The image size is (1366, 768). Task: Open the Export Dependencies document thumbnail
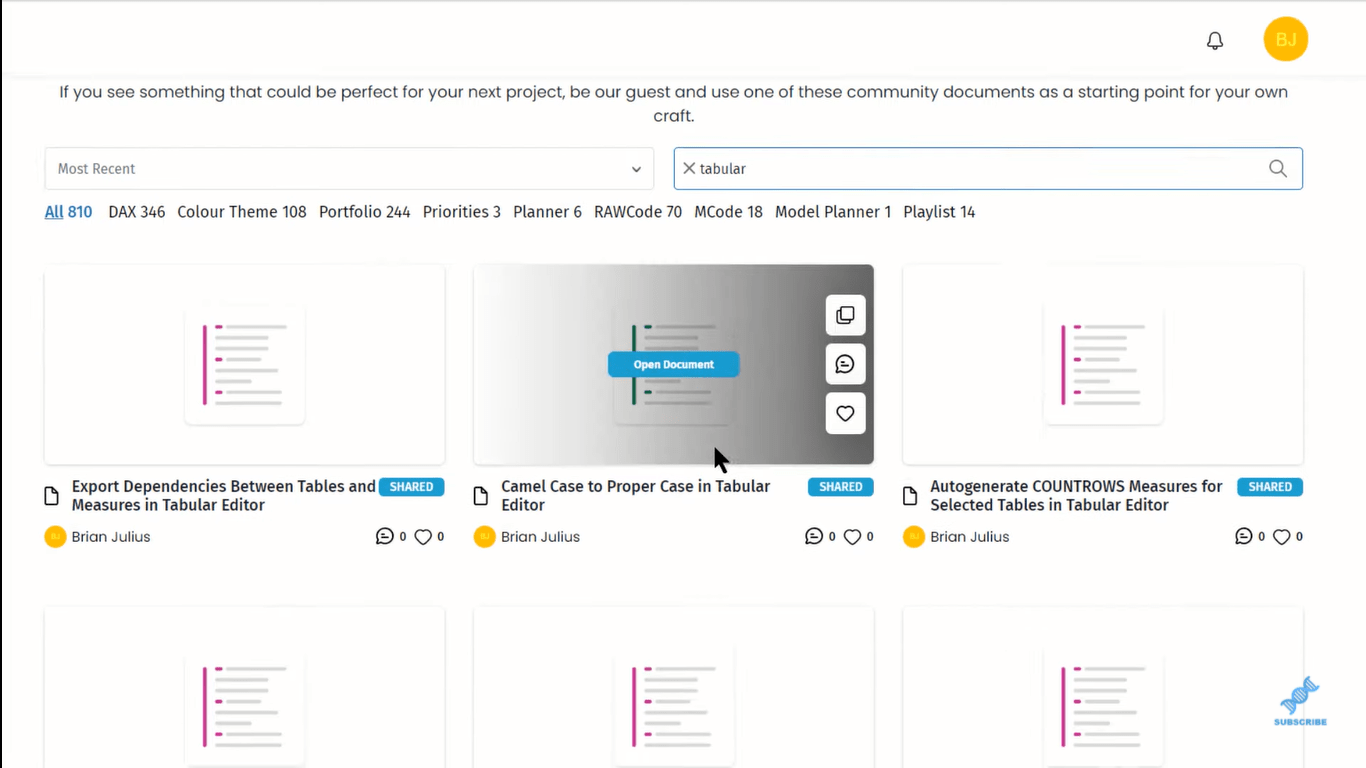245,365
